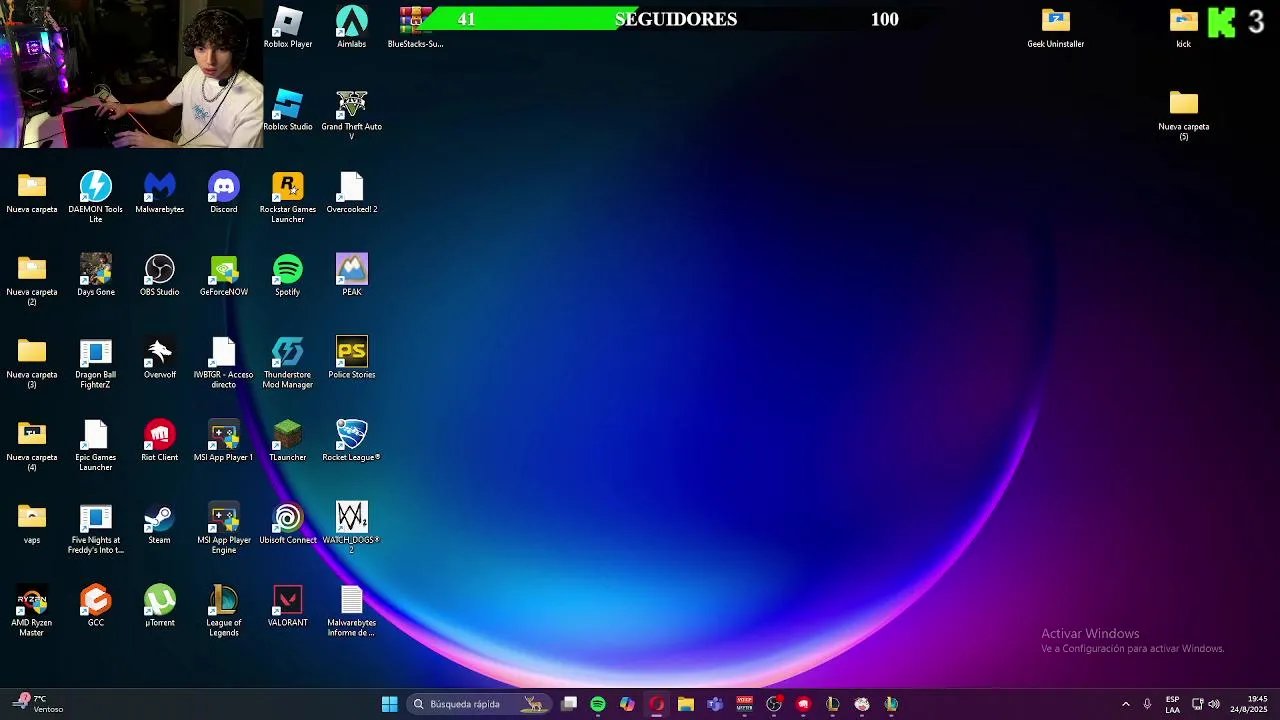The width and height of the screenshot is (1280, 720).
Task: Select the PEAK game icon
Action: click(351, 276)
